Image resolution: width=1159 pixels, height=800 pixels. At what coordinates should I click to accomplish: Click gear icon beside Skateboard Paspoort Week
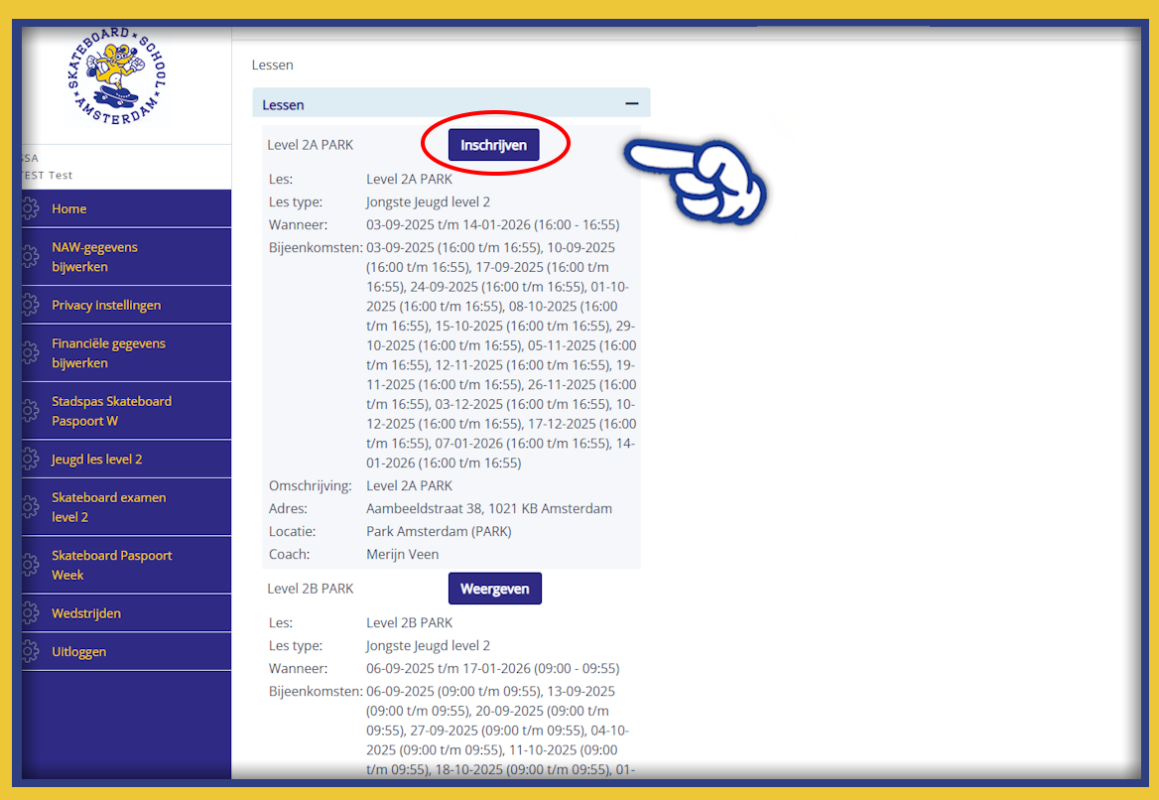[30, 565]
